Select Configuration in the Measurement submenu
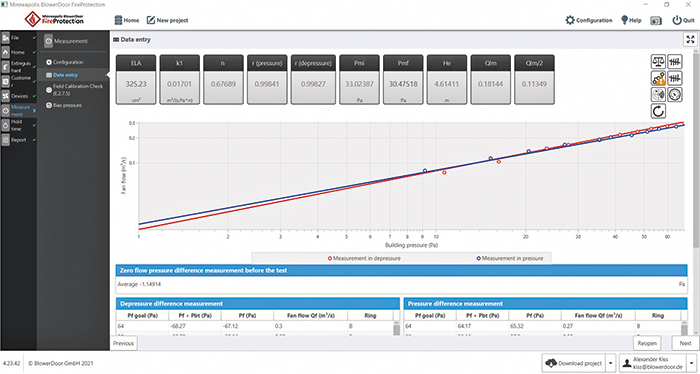 (x=65, y=62)
